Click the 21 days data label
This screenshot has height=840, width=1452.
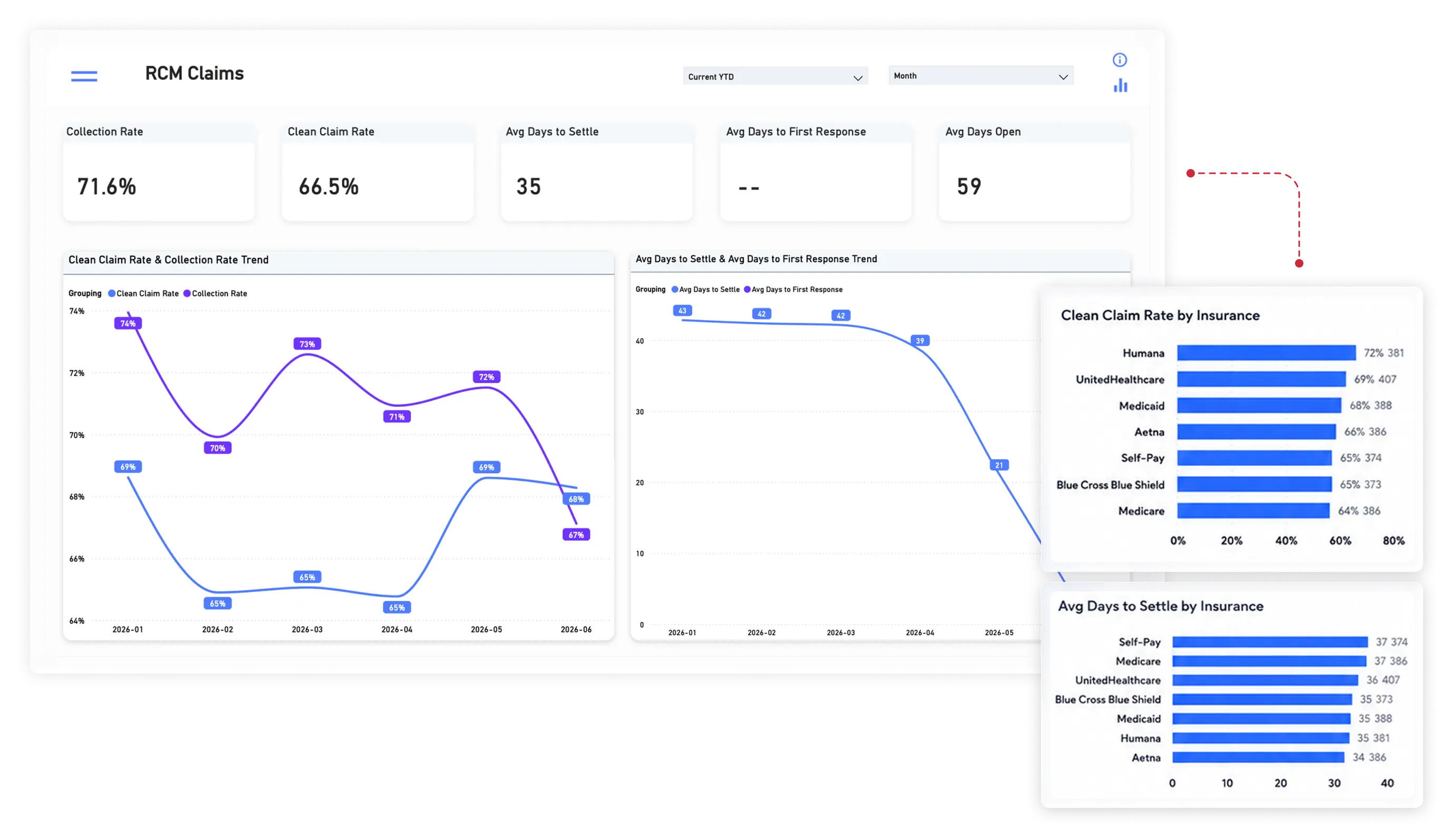(999, 465)
